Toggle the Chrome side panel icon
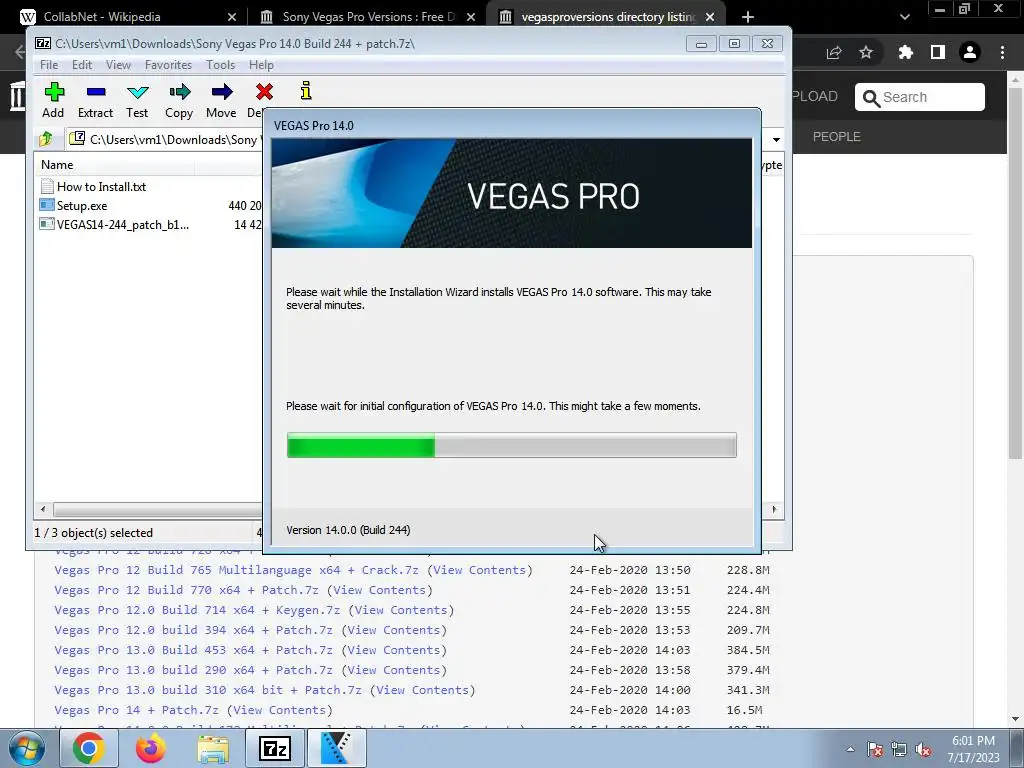Viewport: 1024px width, 768px height. pos(938,52)
